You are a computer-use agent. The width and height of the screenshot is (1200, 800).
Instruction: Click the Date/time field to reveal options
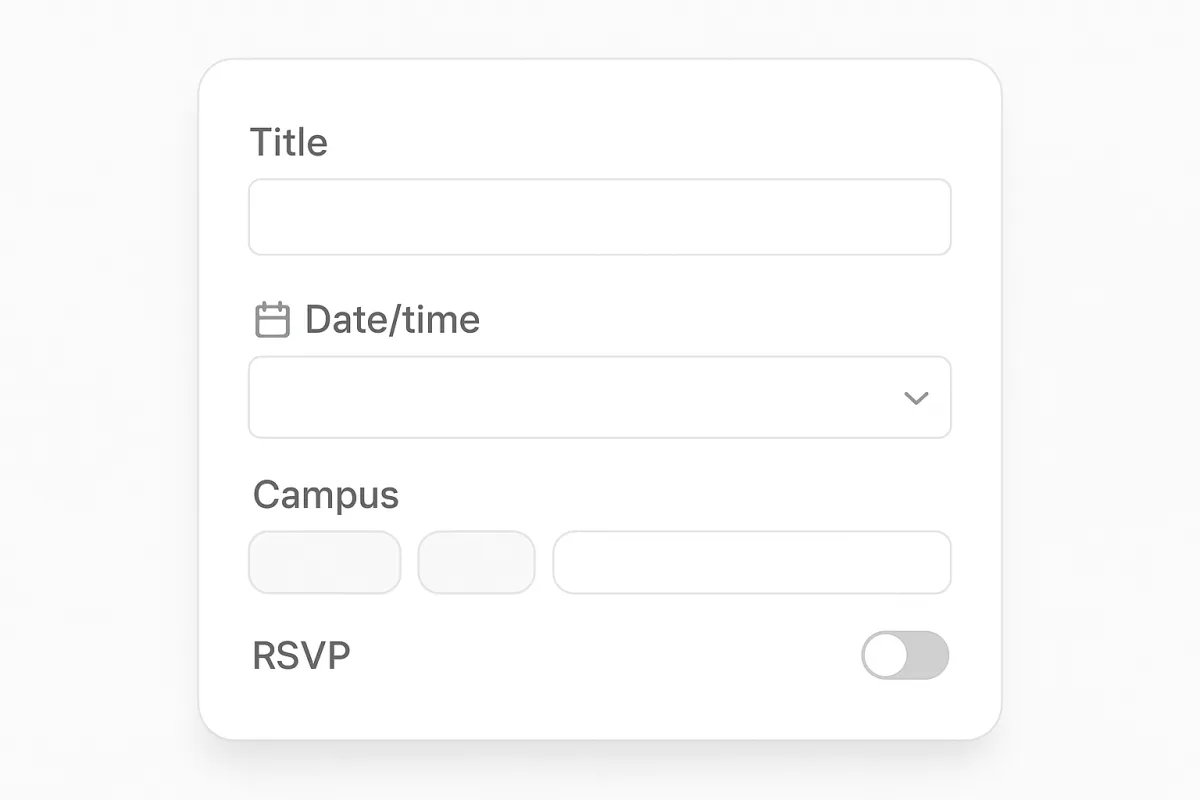click(600, 397)
